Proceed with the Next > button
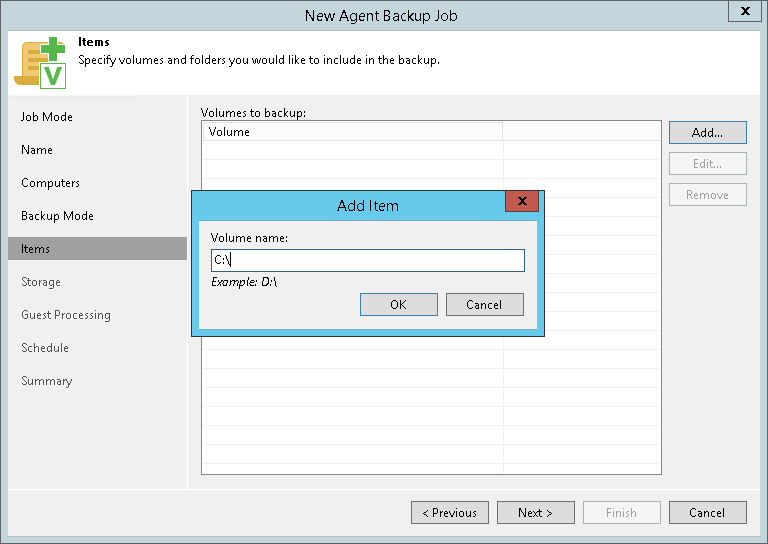The image size is (768, 544). pyautogui.click(x=535, y=513)
